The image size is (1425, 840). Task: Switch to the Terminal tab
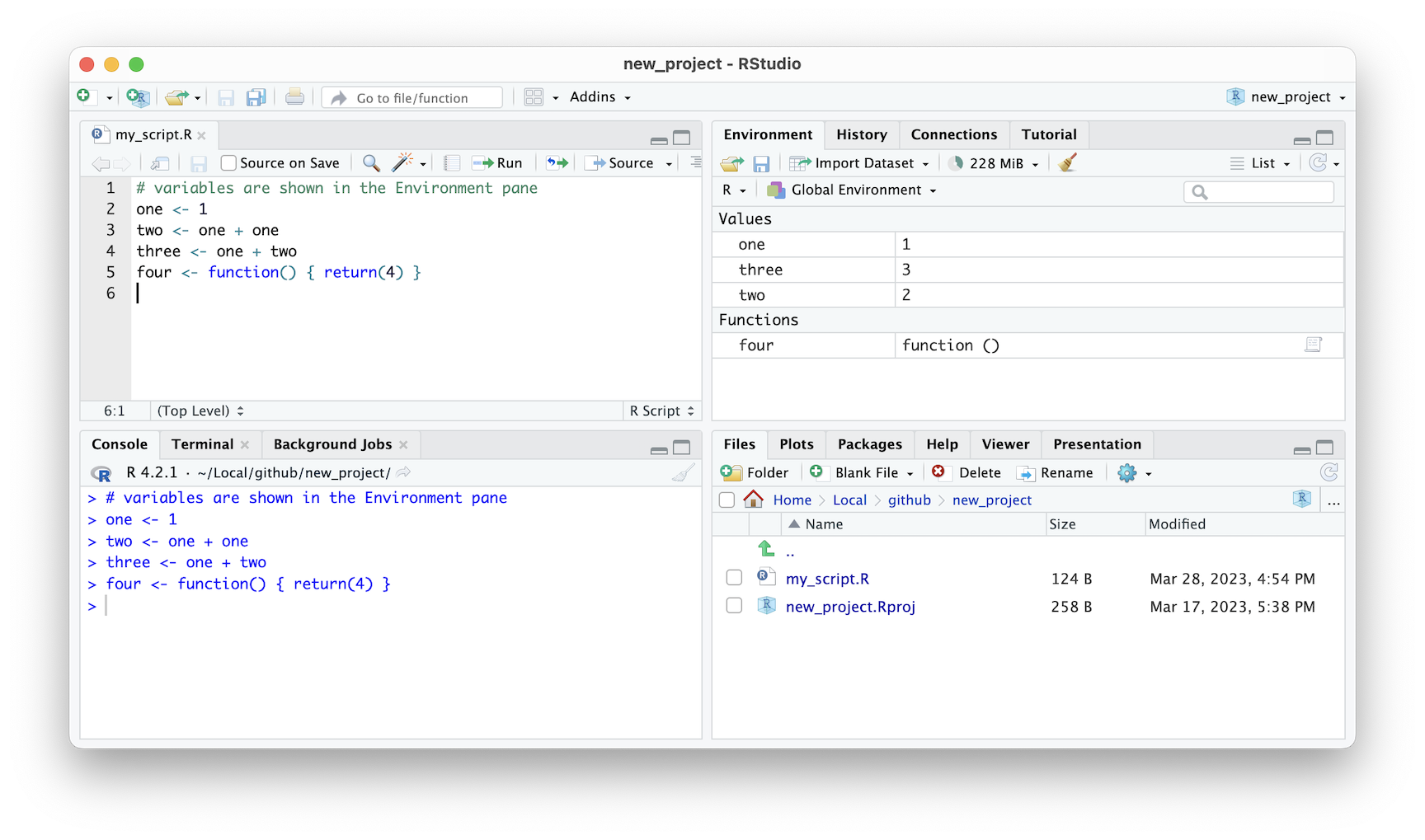(203, 444)
